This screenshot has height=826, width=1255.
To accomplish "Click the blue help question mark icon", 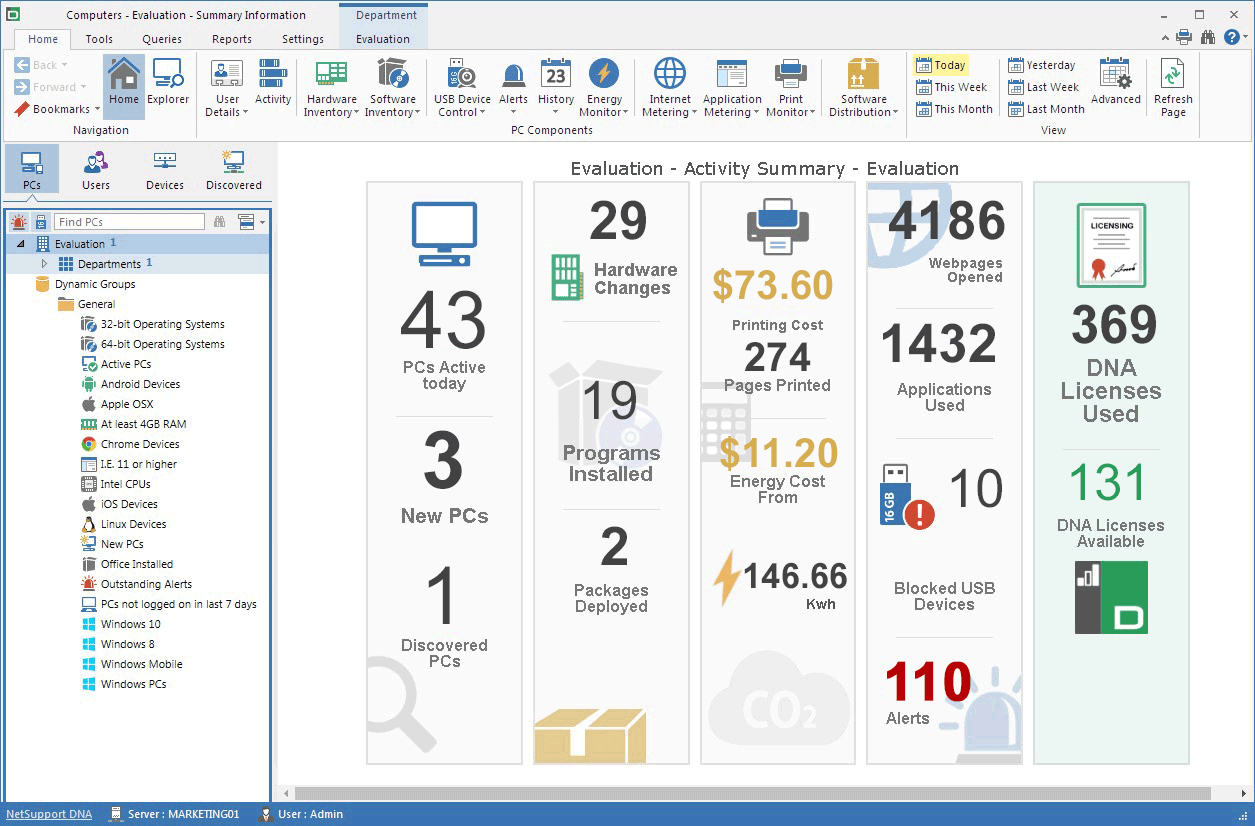I will coord(1232,37).
